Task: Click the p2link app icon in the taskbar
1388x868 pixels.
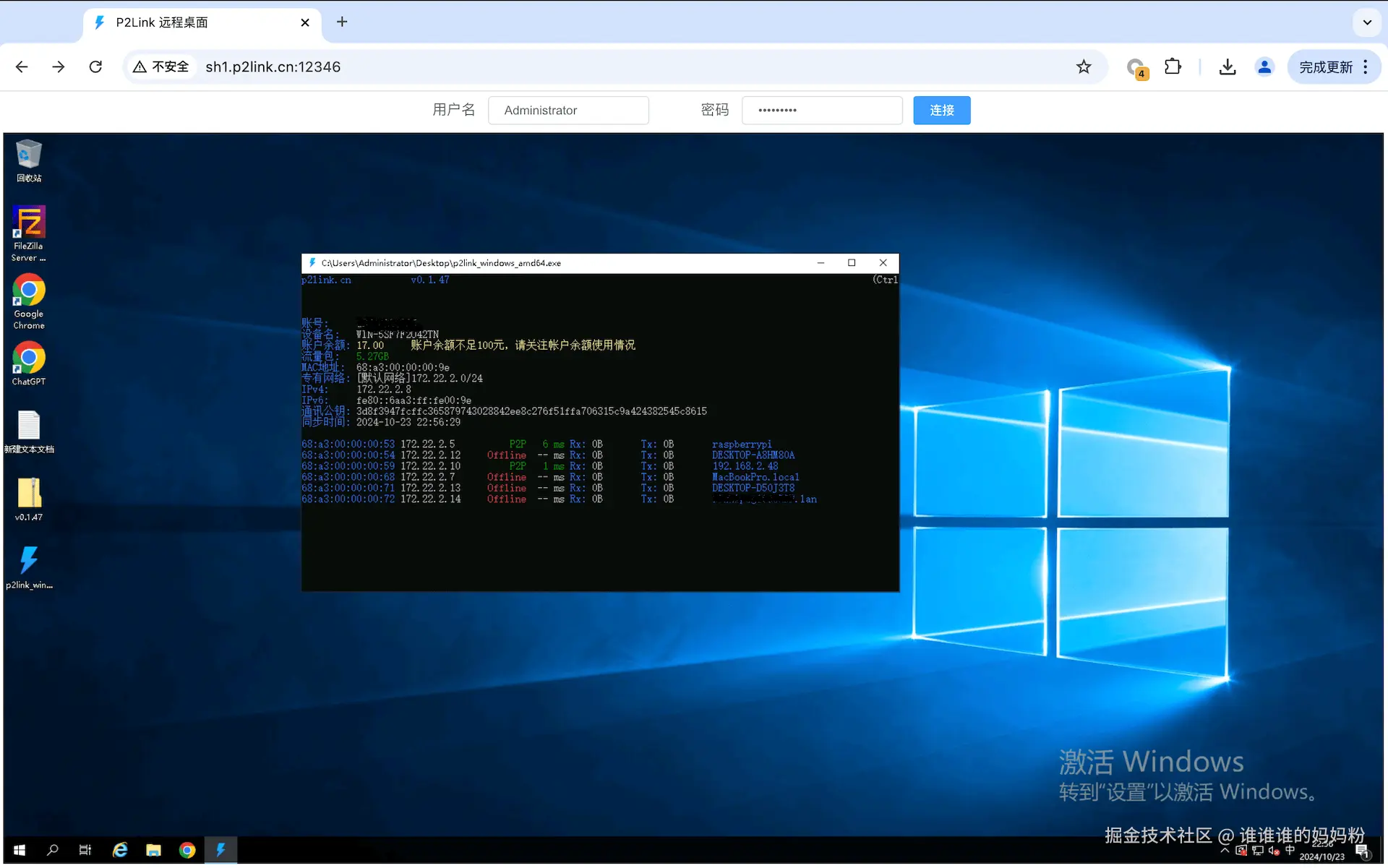Action: pos(220,851)
